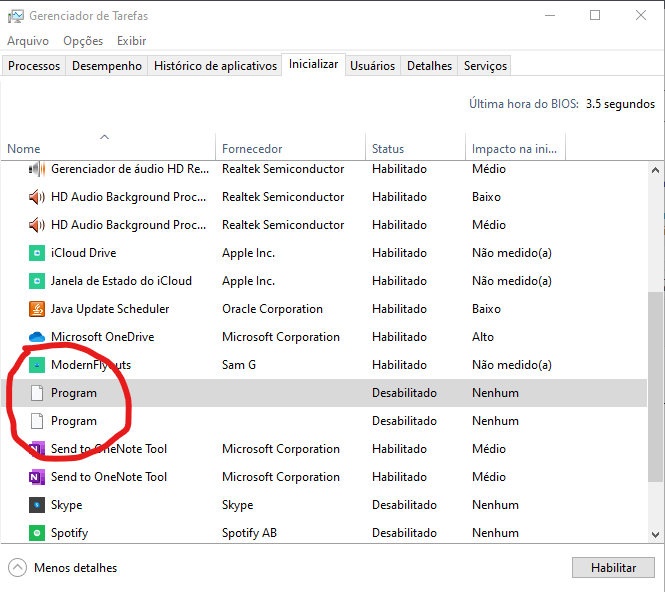The image size is (665, 592).
Task: Click the Habilitar button
Action: tap(613, 568)
